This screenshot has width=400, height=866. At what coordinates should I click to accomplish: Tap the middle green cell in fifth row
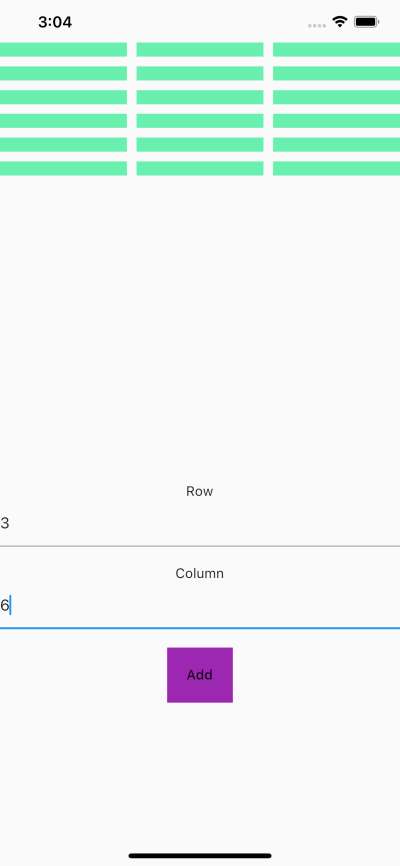[x=200, y=144]
